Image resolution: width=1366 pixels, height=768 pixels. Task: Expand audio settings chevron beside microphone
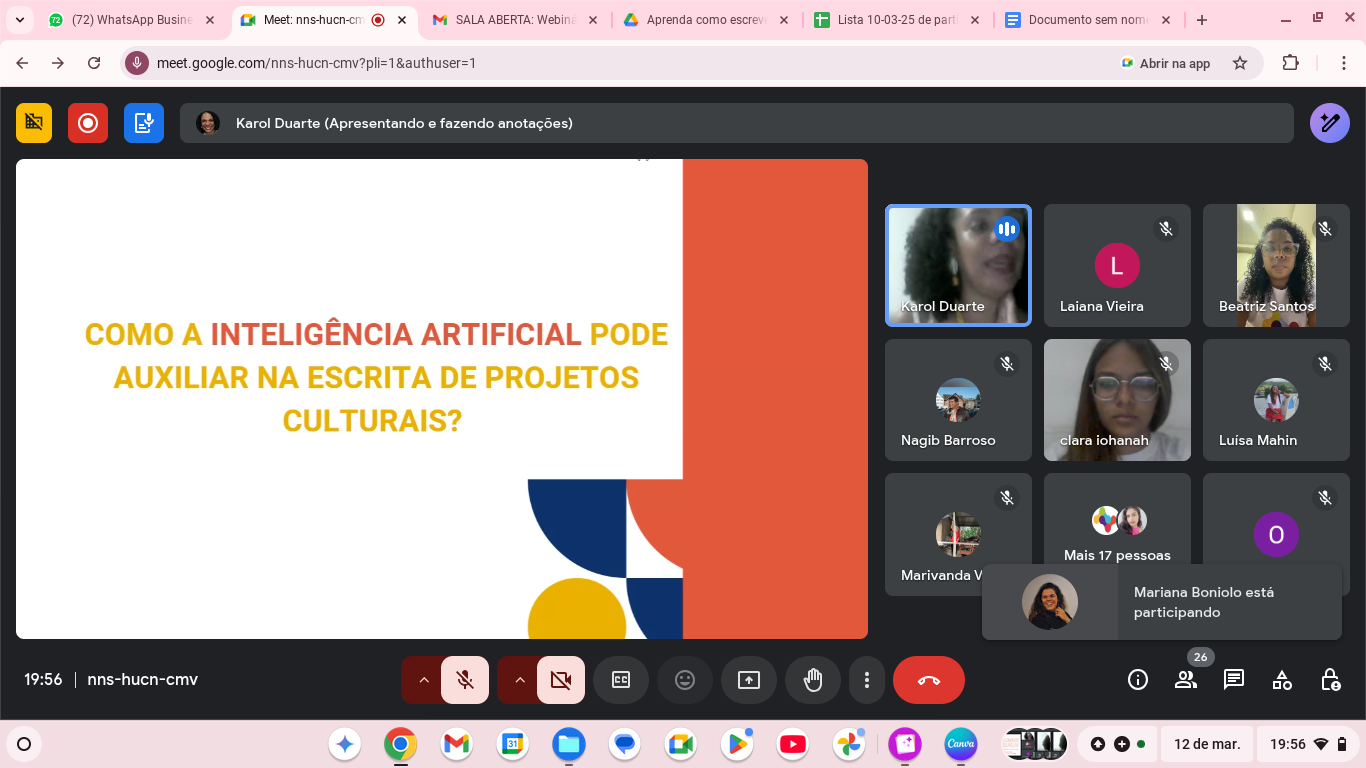pyautogui.click(x=424, y=680)
